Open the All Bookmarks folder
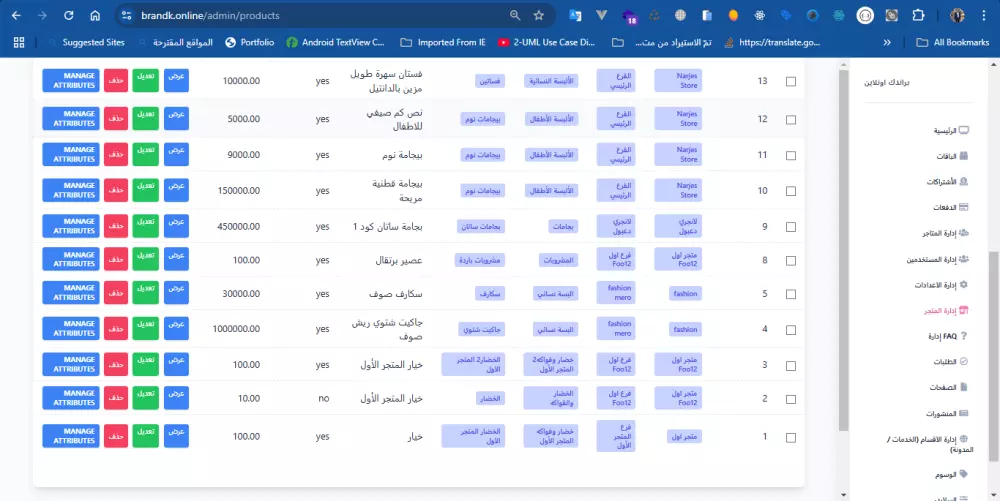This screenshot has width=1000, height=501. click(952, 43)
